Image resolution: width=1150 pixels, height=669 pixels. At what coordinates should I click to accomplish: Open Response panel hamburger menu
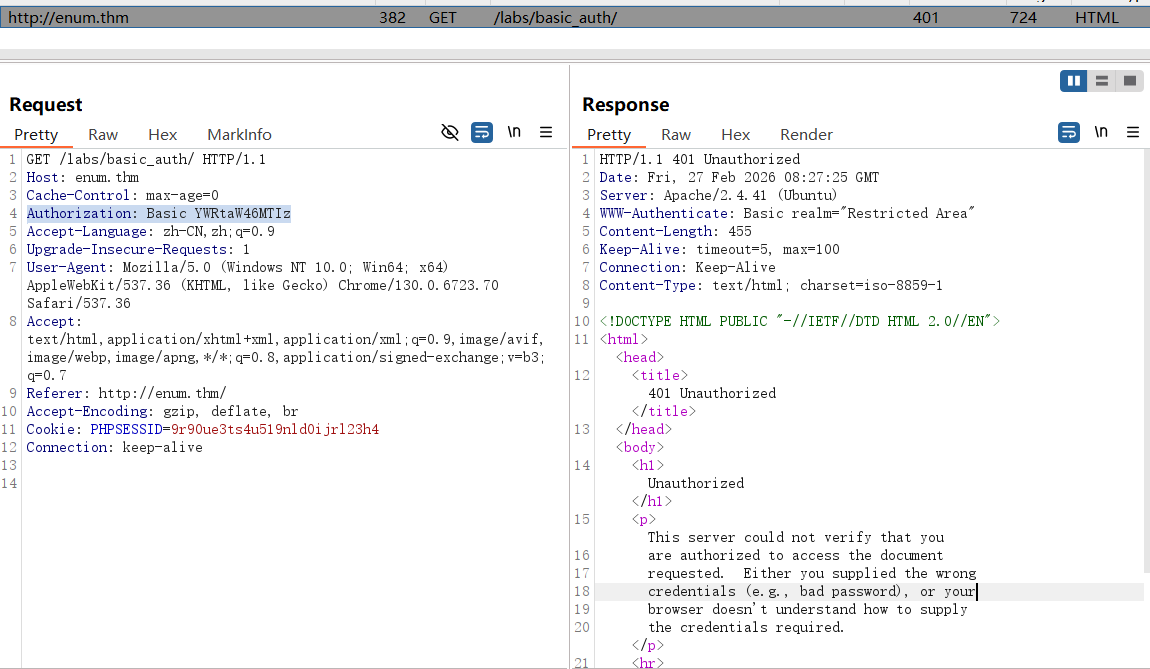(x=1132, y=132)
